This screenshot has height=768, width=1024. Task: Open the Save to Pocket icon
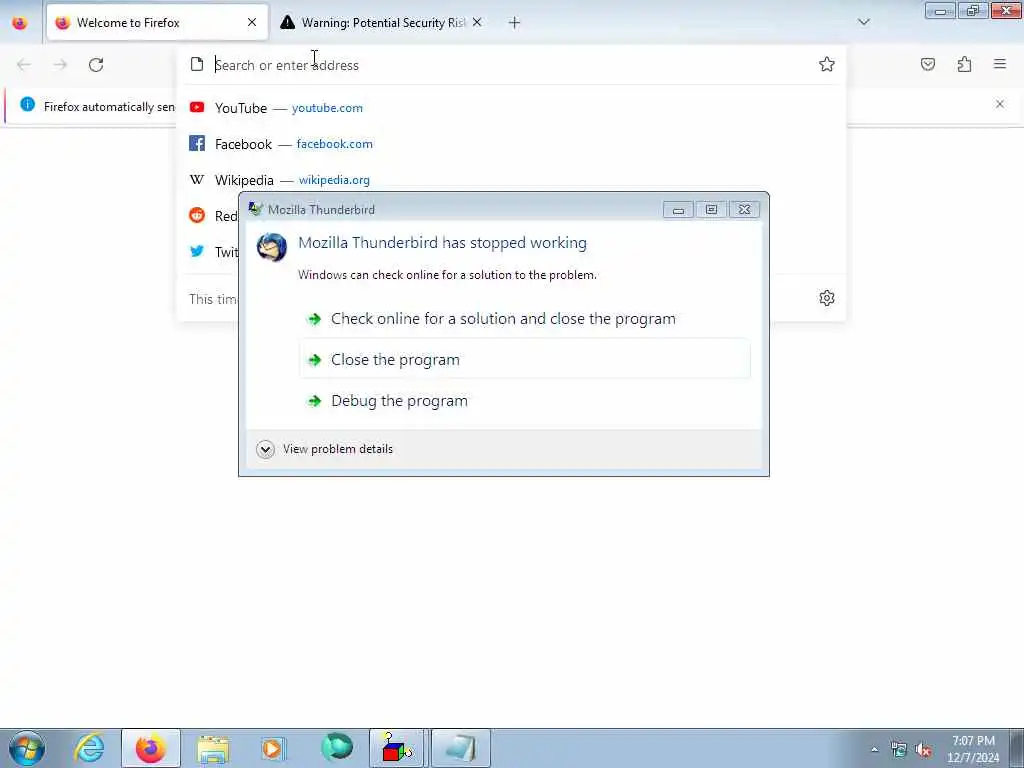[x=928, y=64]
